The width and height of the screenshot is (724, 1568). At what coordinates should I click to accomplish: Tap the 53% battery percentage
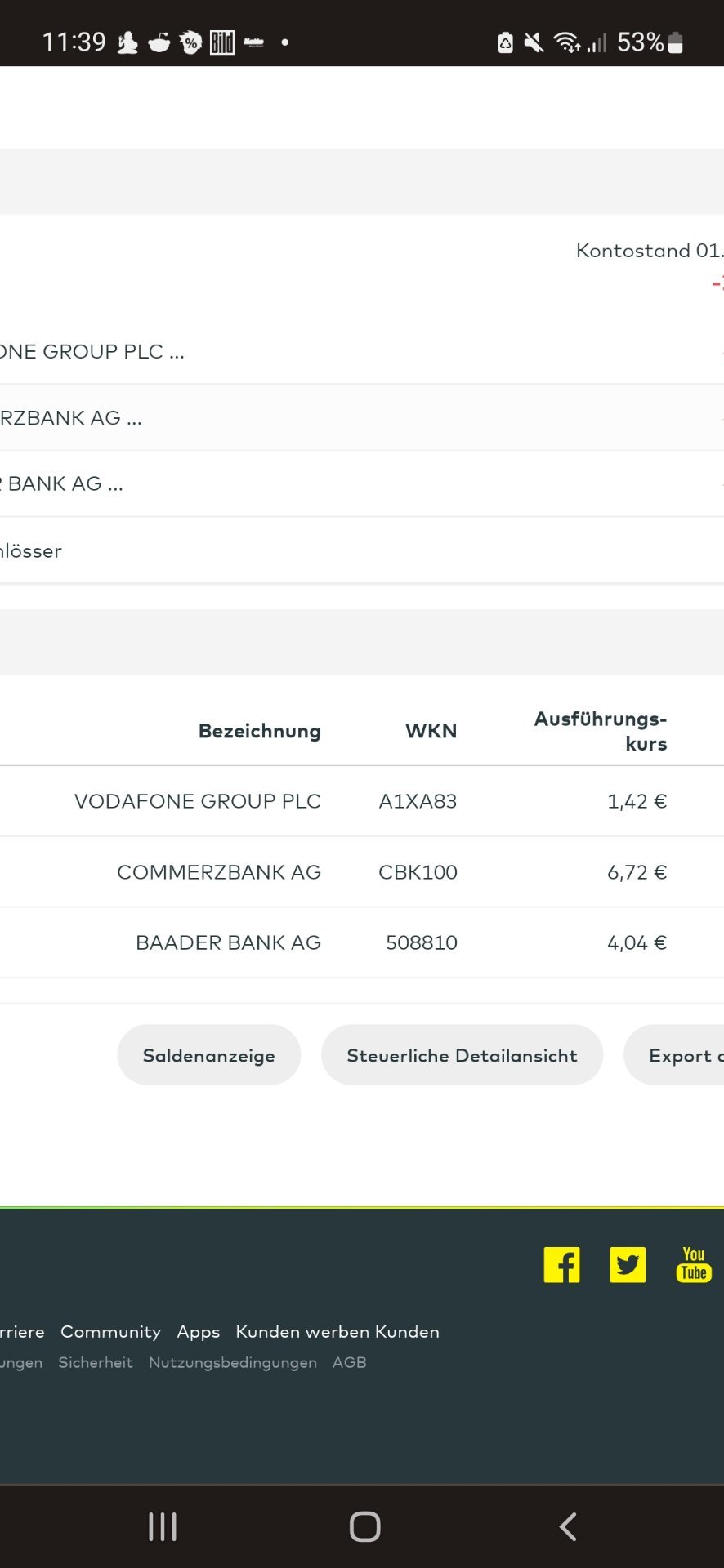click(640, 42)
